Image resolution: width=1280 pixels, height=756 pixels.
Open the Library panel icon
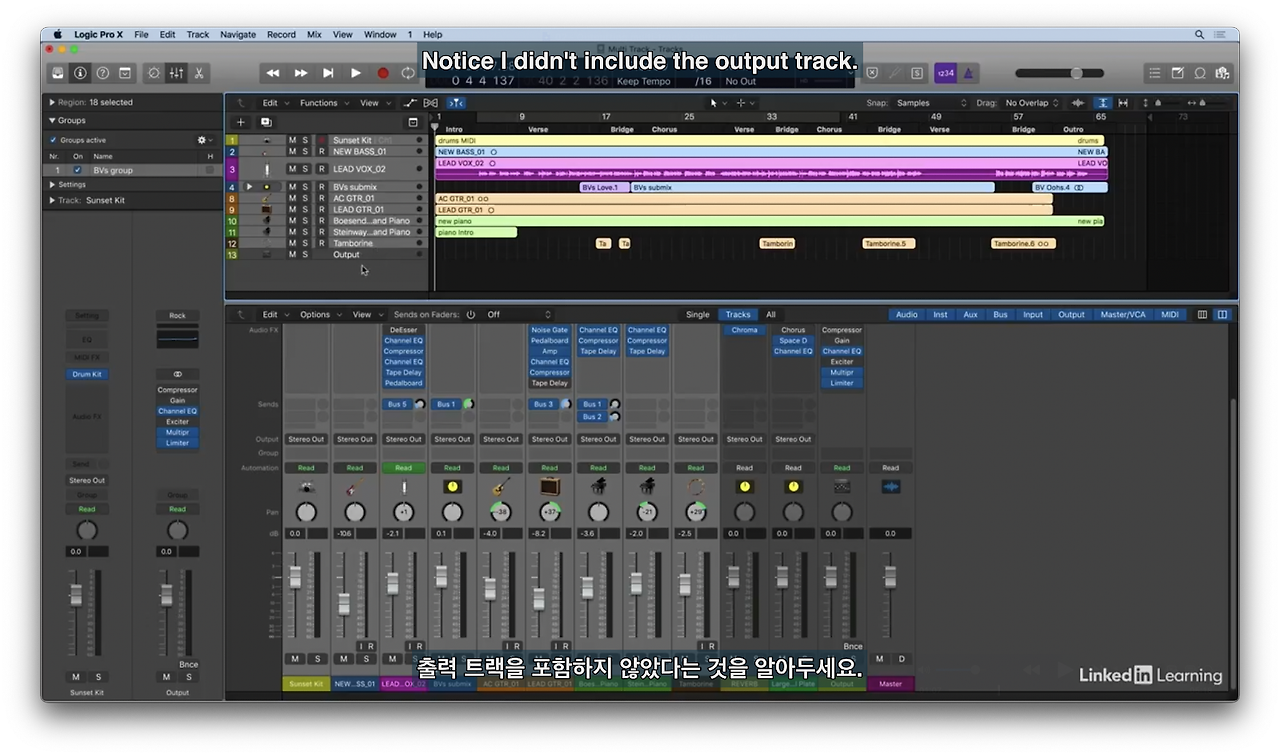(58, 73)
